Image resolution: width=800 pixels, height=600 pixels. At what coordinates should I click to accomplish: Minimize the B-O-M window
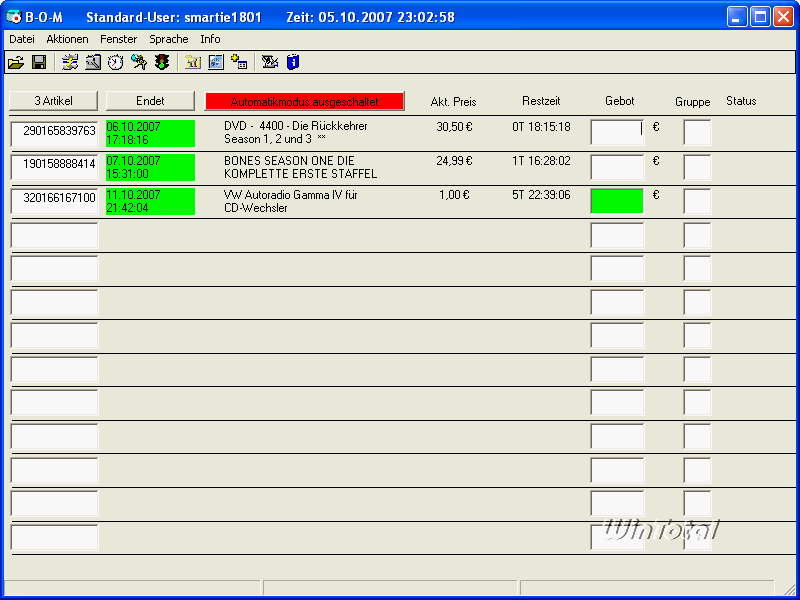pos(738,17)
